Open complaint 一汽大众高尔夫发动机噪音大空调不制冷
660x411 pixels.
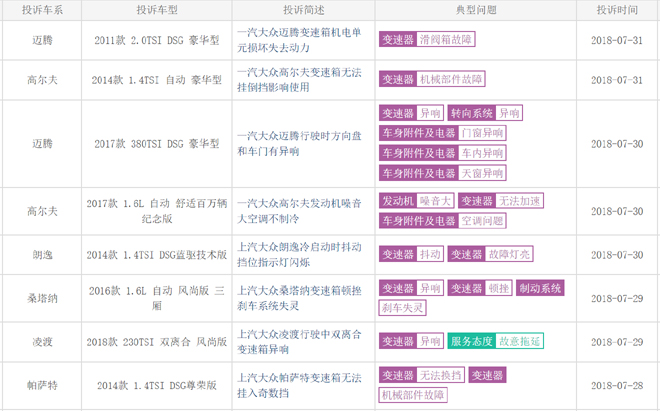[299, 211]
